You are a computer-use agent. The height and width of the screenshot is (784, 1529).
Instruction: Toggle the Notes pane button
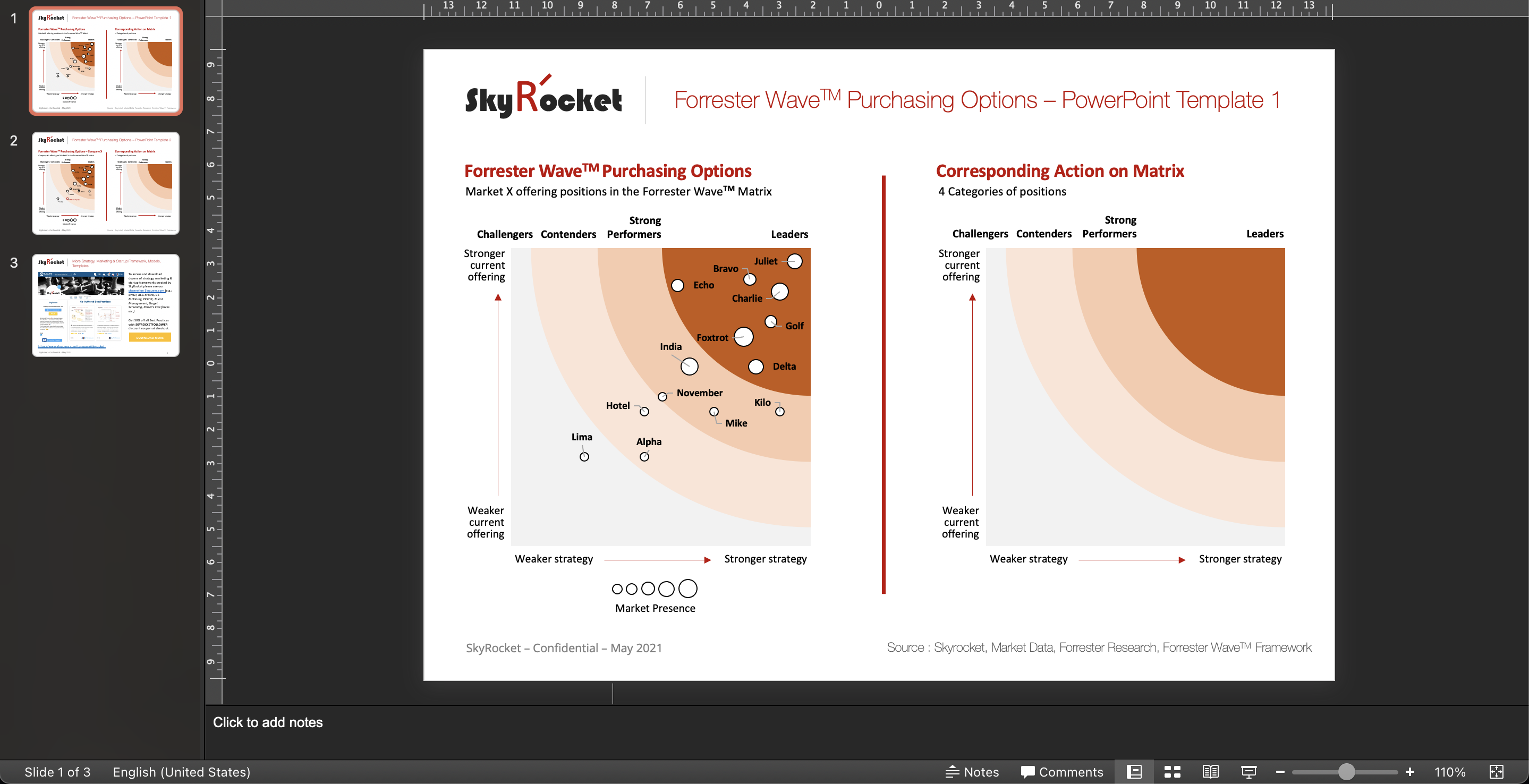[972, 772]
